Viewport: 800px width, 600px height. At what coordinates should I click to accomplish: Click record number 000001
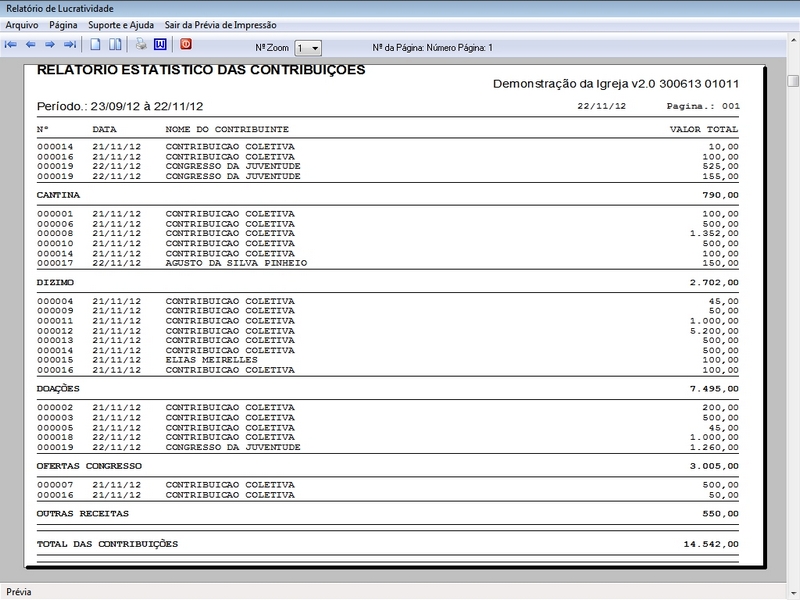(x=55, y=214)
